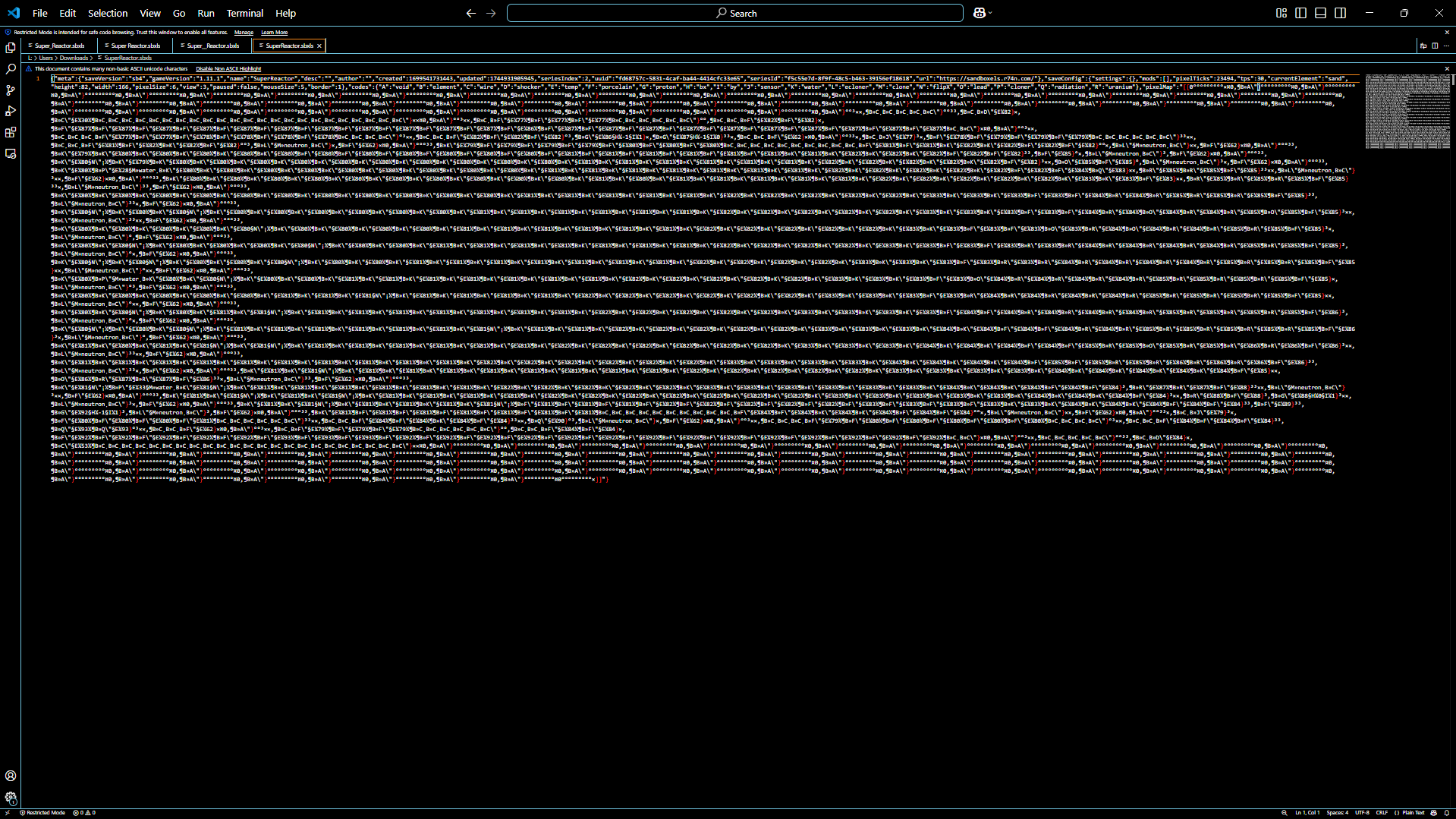Close the SuperReactor.sbxls tab
The width and height of the screenshot is (1456, 819).
(319, 46)
